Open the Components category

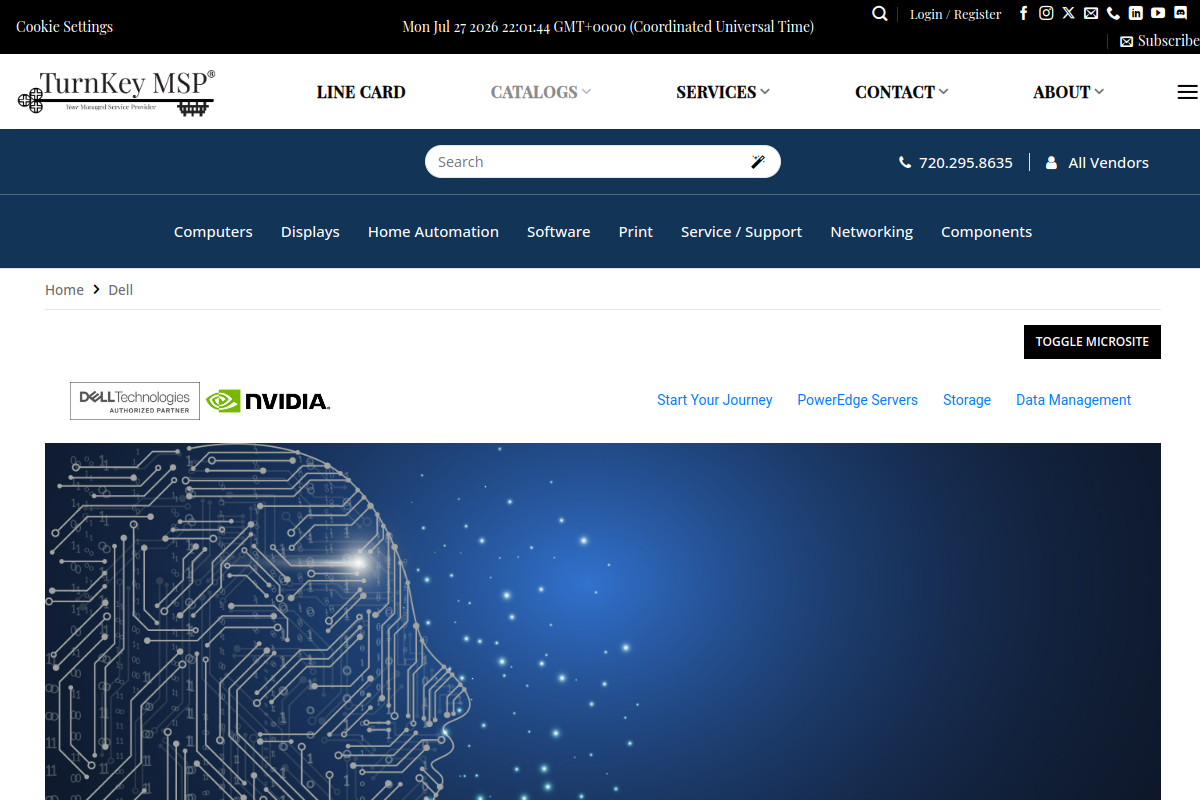(986, 231)
